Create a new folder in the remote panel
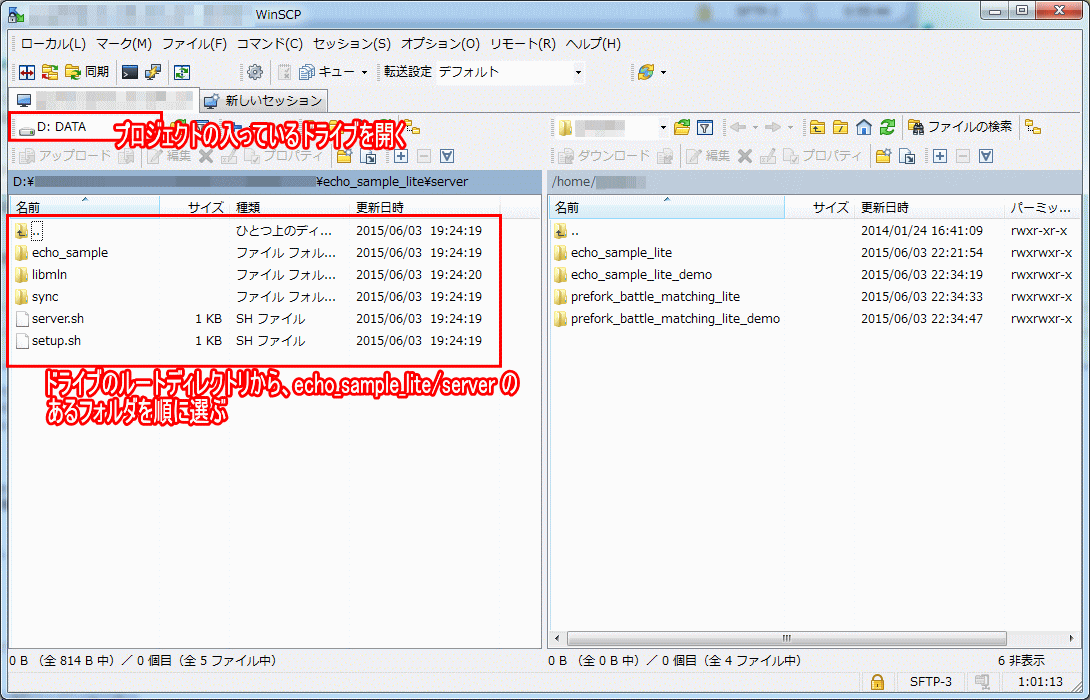Viewport: 1090px width, 700px height. [884, 156]
